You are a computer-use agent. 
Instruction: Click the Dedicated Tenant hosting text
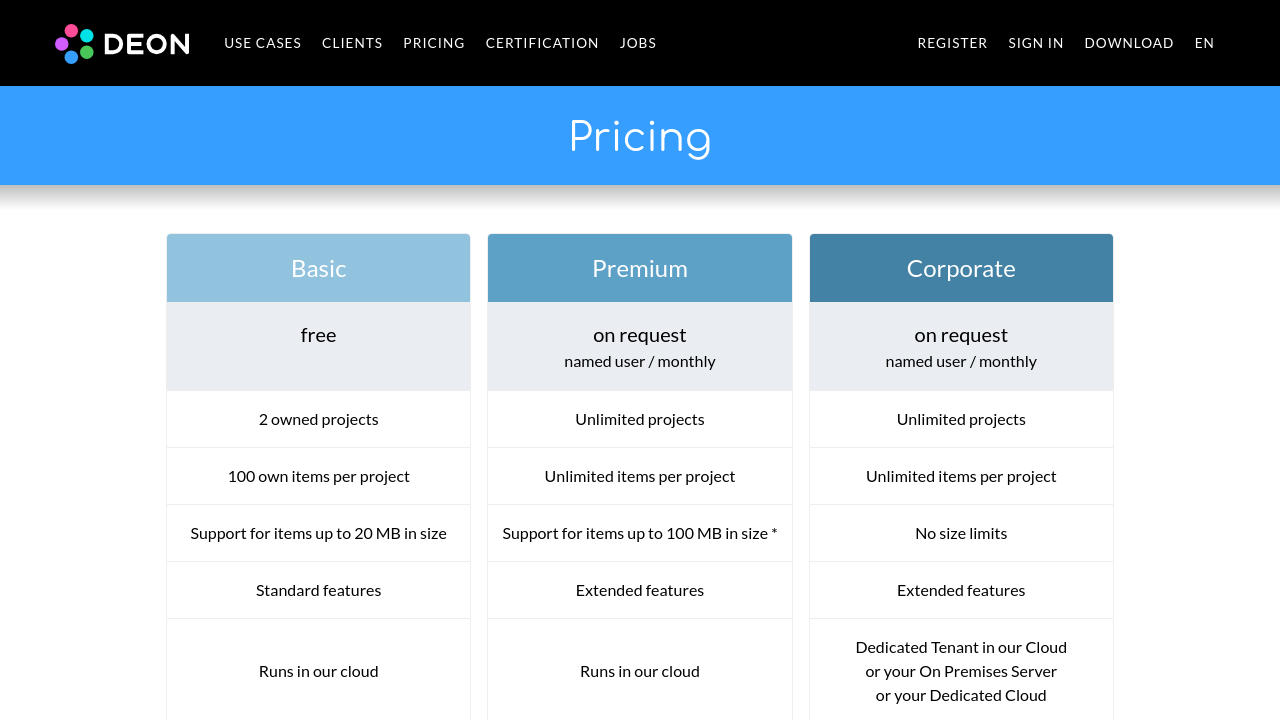coord(961,647)
